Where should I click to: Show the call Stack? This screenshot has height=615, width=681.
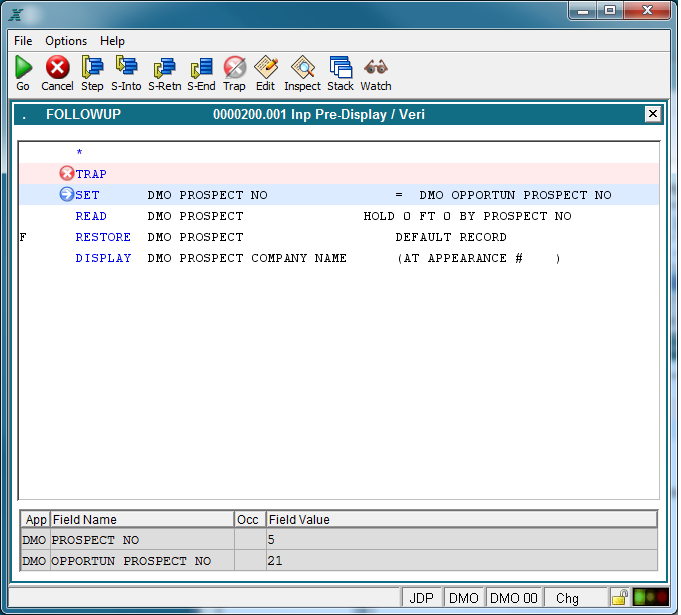click(340, 67)
